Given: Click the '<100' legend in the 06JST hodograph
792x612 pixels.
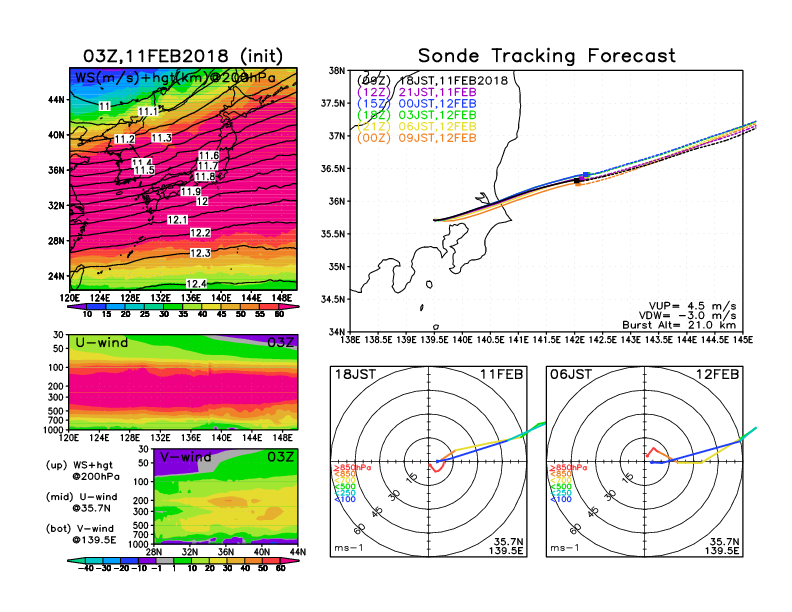Looking at the screenshot, I should pos(561,499).
